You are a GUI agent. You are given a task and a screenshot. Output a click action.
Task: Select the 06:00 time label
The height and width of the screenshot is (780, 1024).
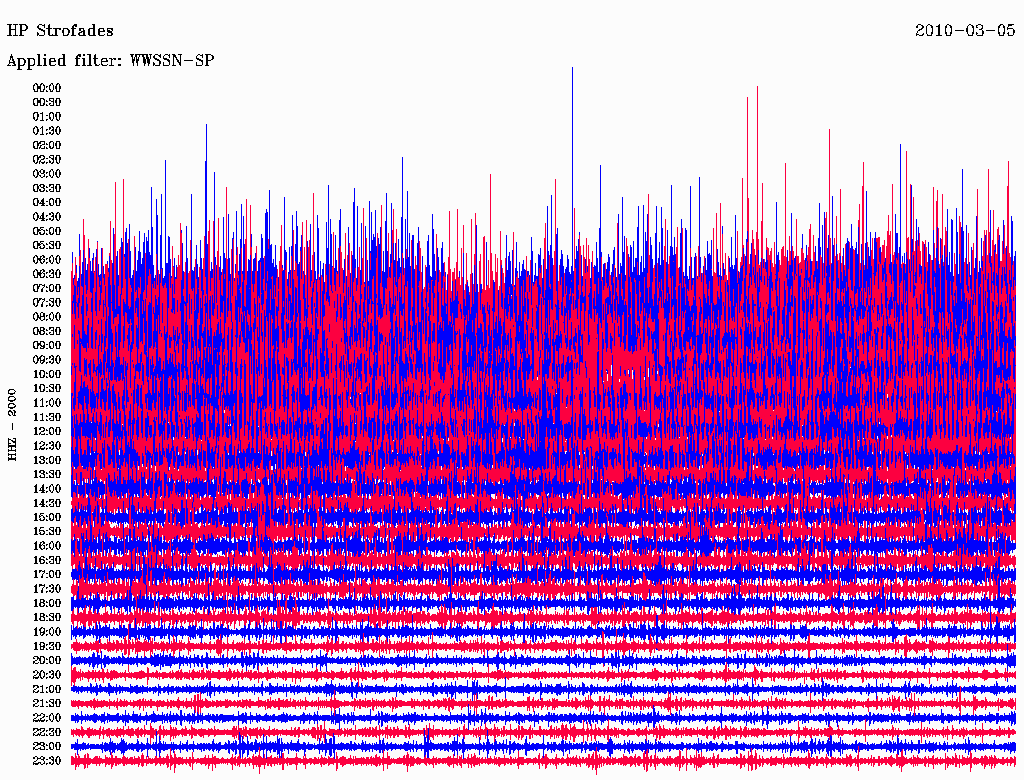click(x=47, y=260)
